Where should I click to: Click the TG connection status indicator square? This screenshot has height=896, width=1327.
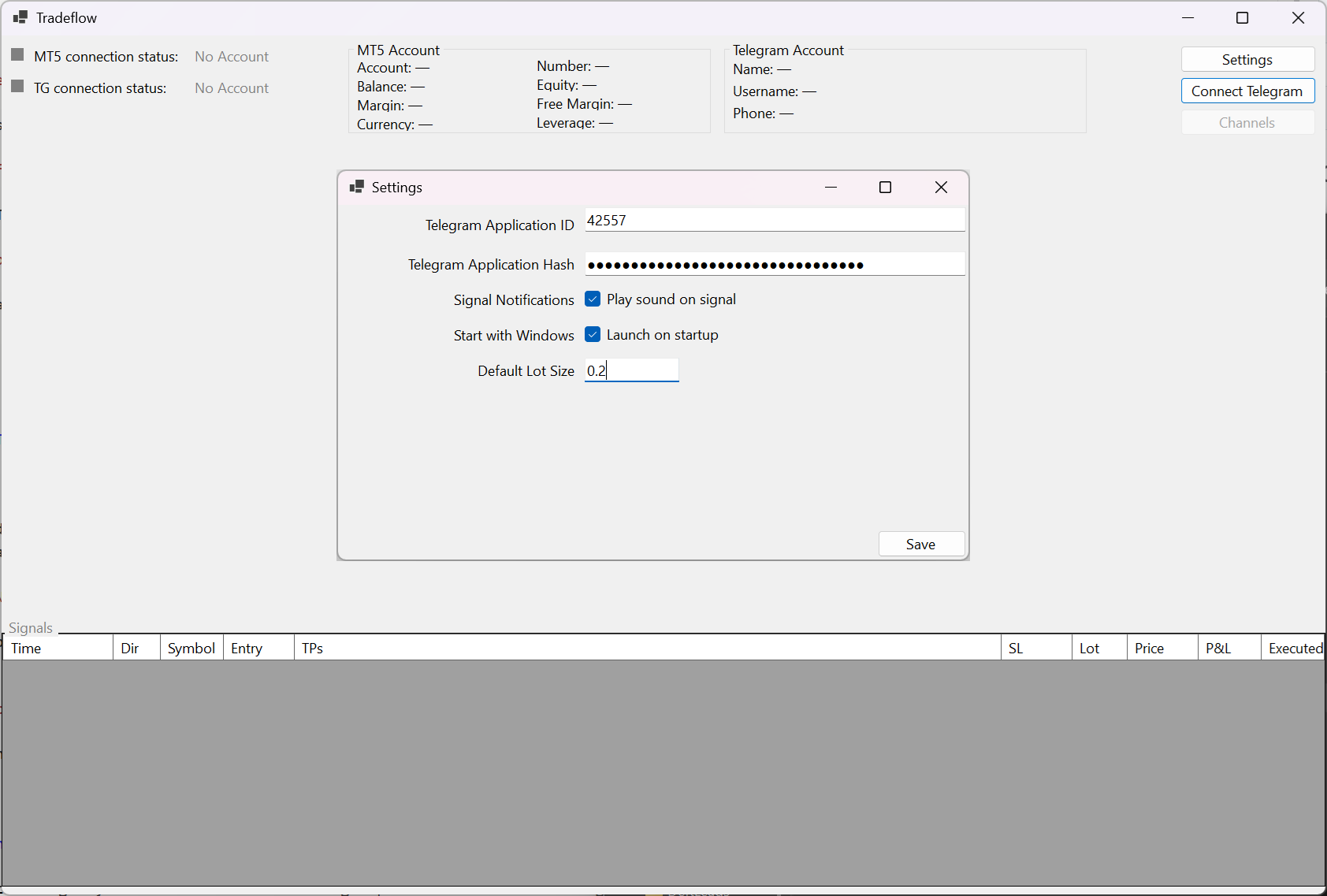click(x=17, y=87)
